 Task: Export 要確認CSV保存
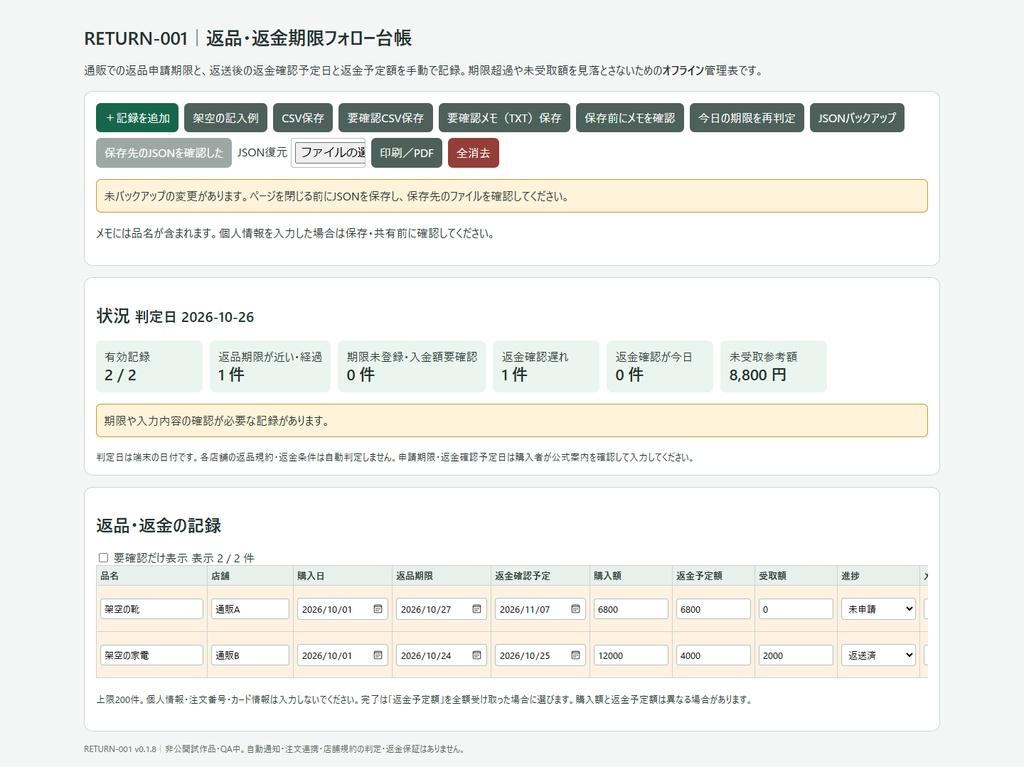click(386, 118)
